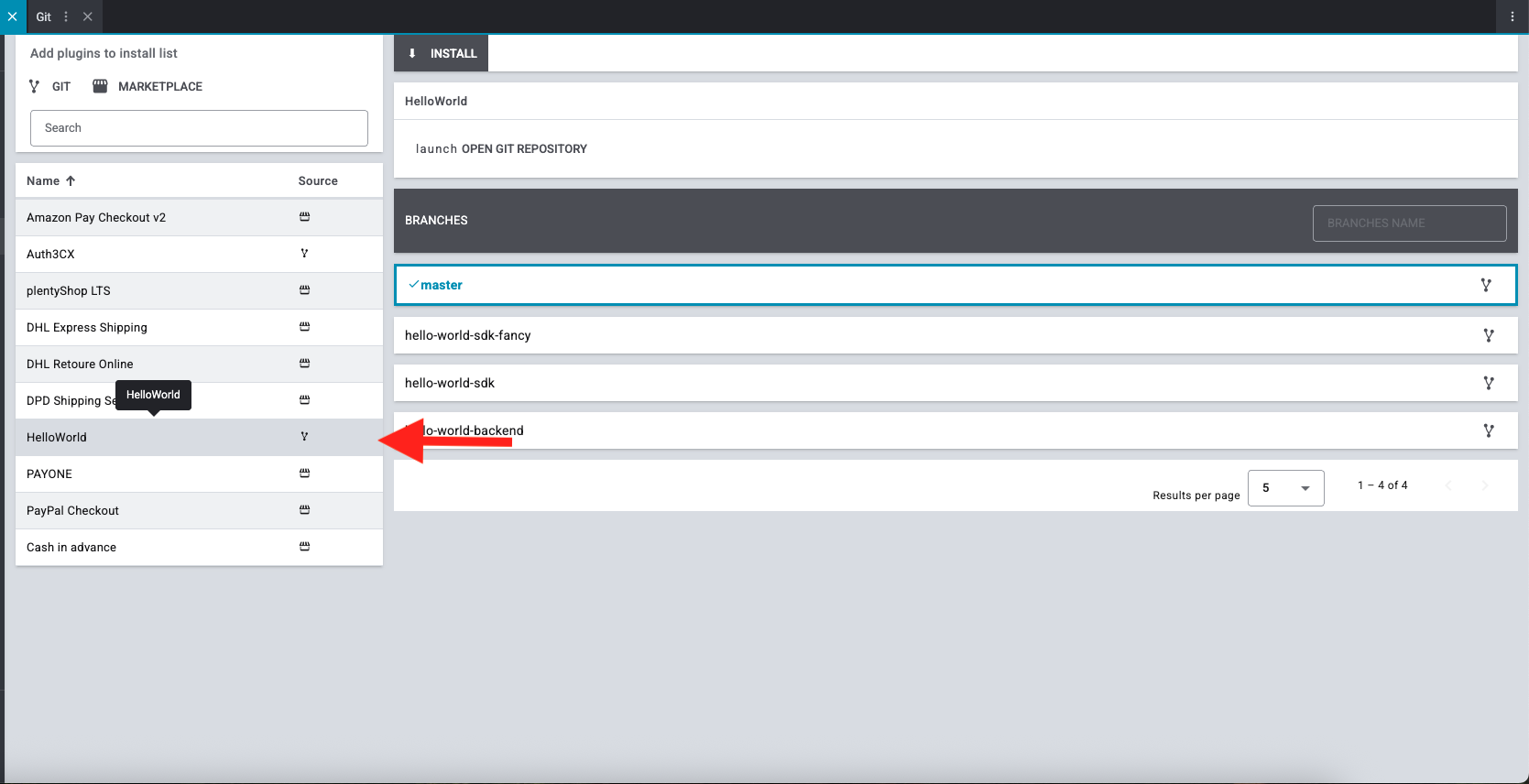Click the ascending sort arrow next to Name

[x=71, y=181]
